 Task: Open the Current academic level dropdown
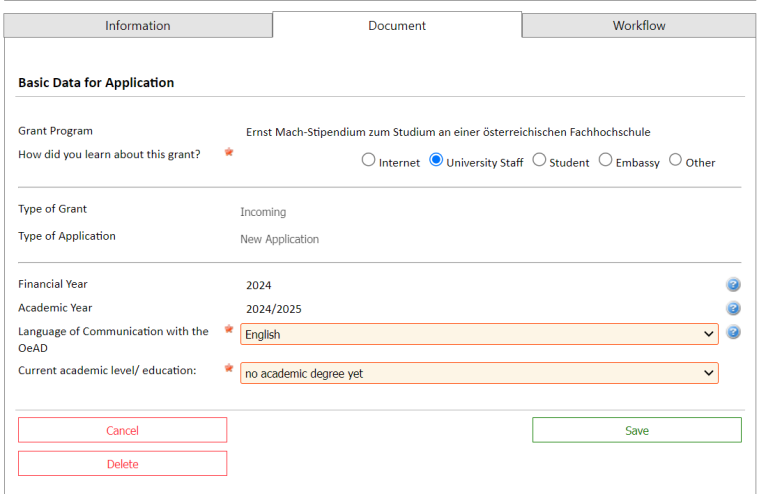click(479, 373)
